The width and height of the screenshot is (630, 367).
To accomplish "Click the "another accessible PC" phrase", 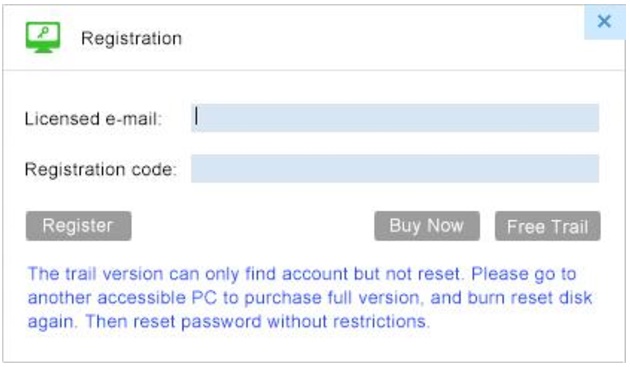I will coord(122,298).
